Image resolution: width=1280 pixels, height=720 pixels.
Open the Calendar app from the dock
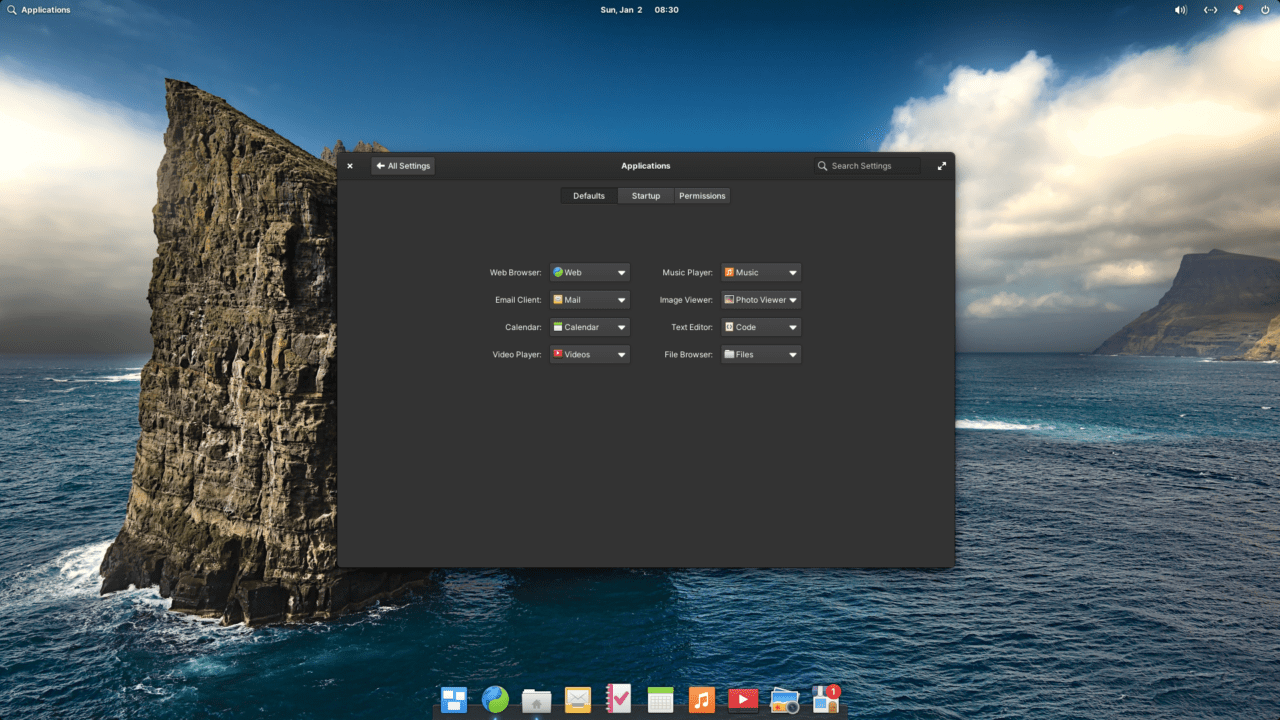coord(660,699)
